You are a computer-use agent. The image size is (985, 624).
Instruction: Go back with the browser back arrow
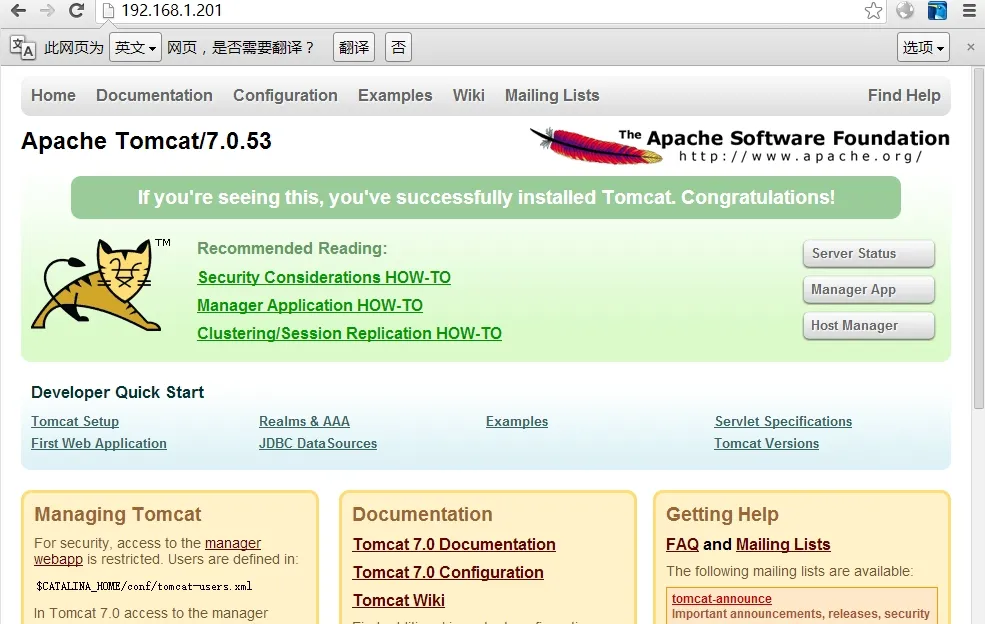[x=19, y=10]
